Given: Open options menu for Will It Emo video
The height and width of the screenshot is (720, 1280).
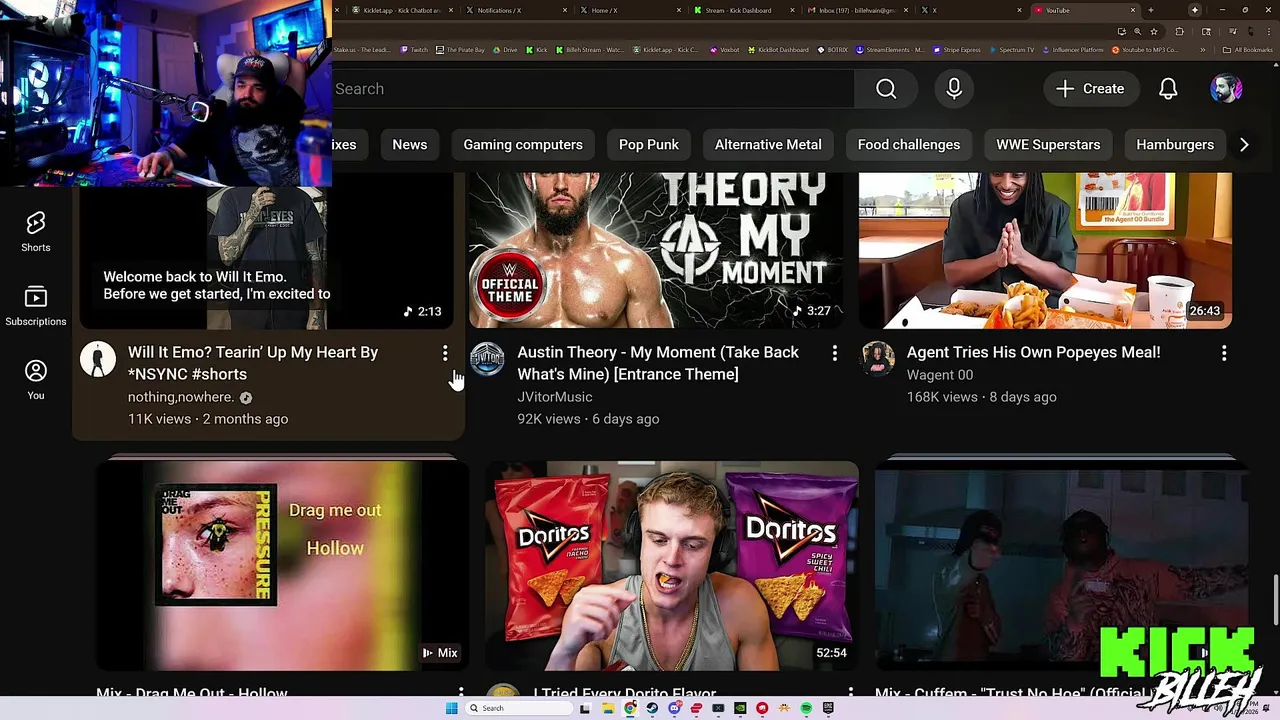Looking at the screenshot, I should tap(445, 353).
